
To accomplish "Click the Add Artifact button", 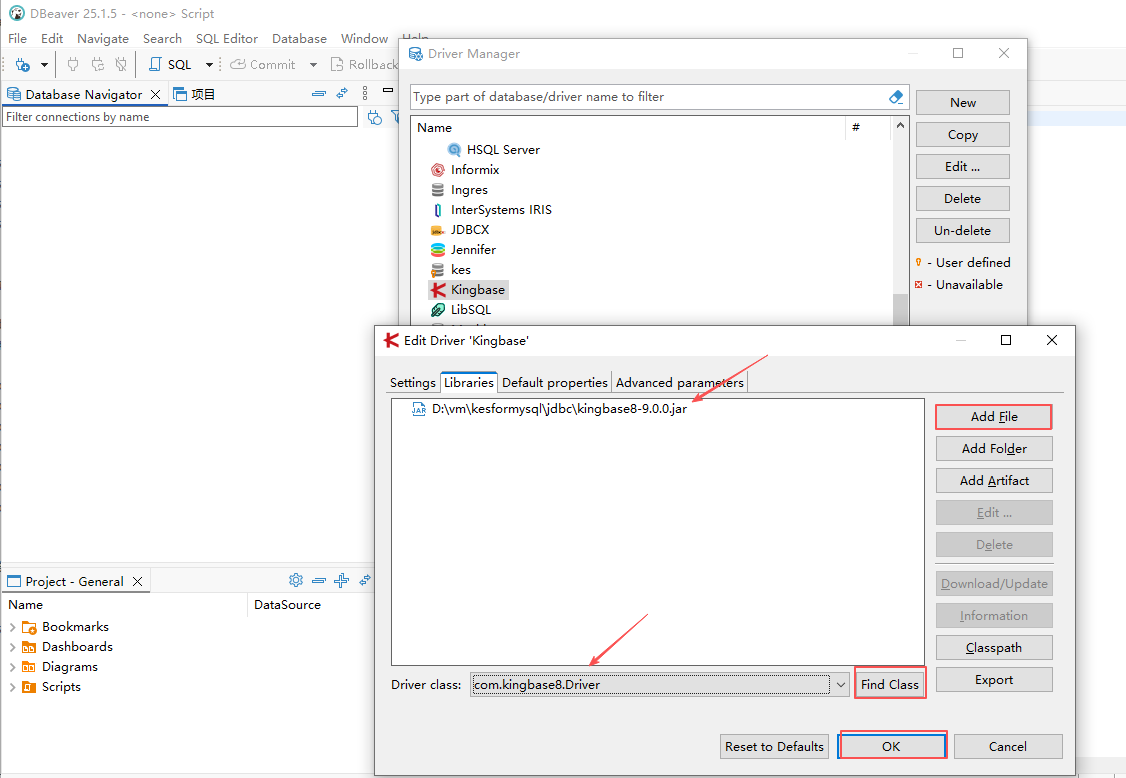I will pos(994,481).
